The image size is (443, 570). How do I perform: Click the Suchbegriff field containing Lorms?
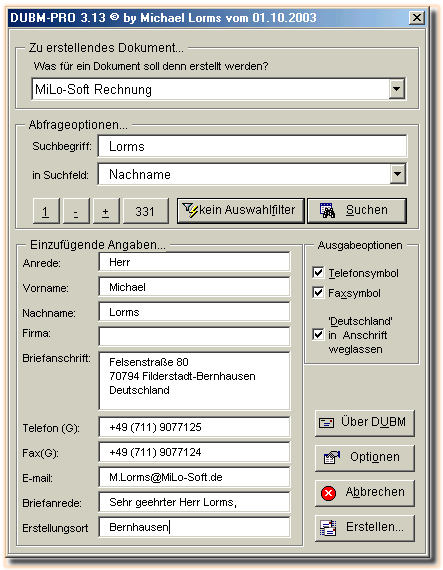tap(253, 146)
